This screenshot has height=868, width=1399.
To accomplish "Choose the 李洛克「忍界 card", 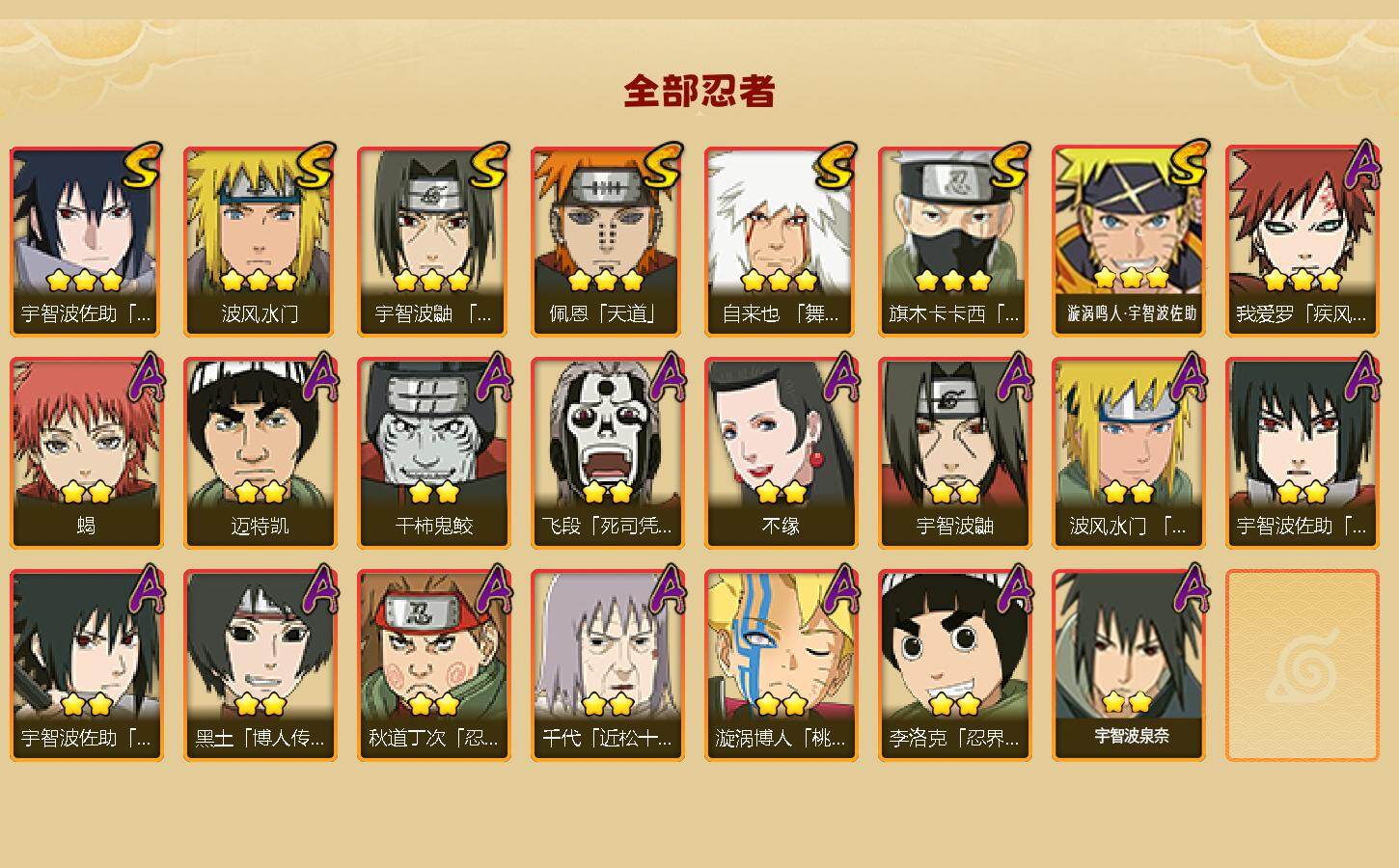I will [x=954, y=665].
